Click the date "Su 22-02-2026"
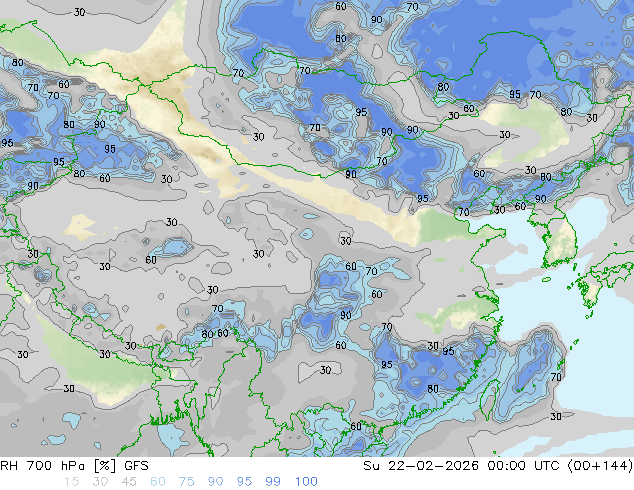Image resolution: width=634 pixels, height=490 pixels. coord(421,466)
